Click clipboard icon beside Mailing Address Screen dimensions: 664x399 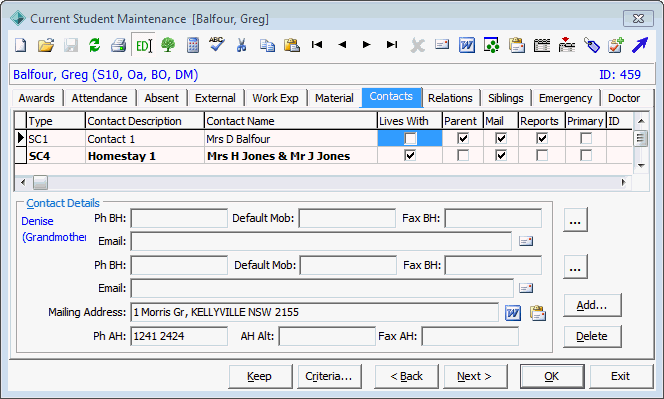[538, 313]
